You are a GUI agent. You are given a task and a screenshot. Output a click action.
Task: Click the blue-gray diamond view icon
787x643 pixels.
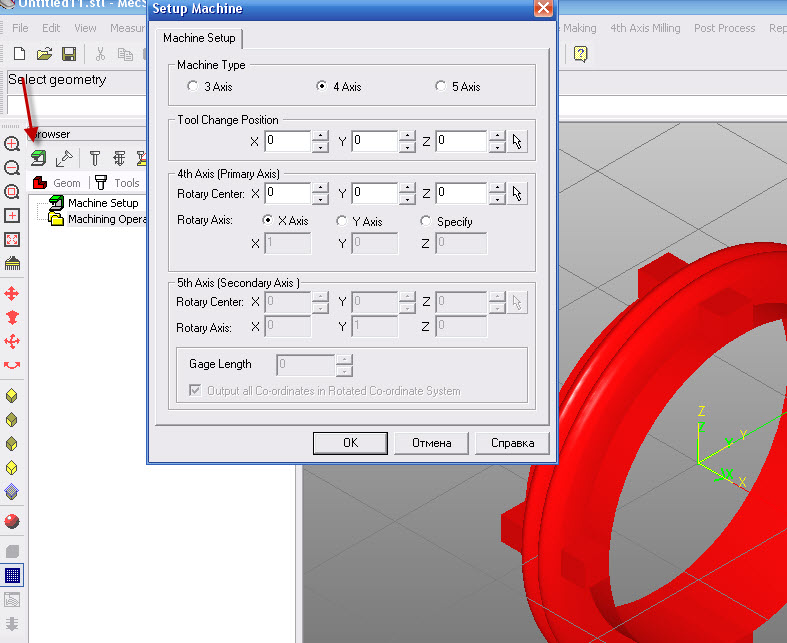[x=12, y=491]
